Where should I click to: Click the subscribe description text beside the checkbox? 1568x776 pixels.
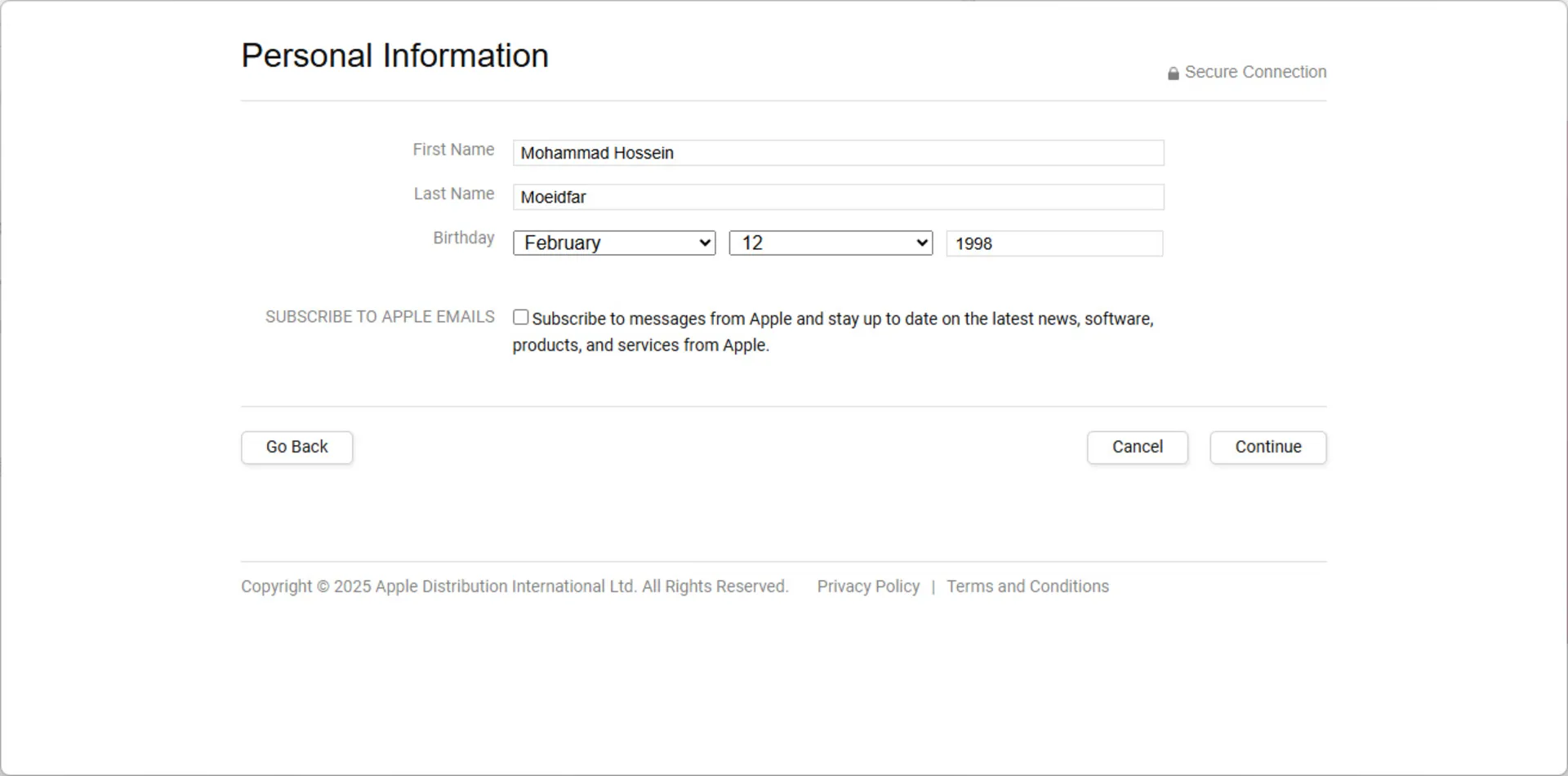click(841, 319)
